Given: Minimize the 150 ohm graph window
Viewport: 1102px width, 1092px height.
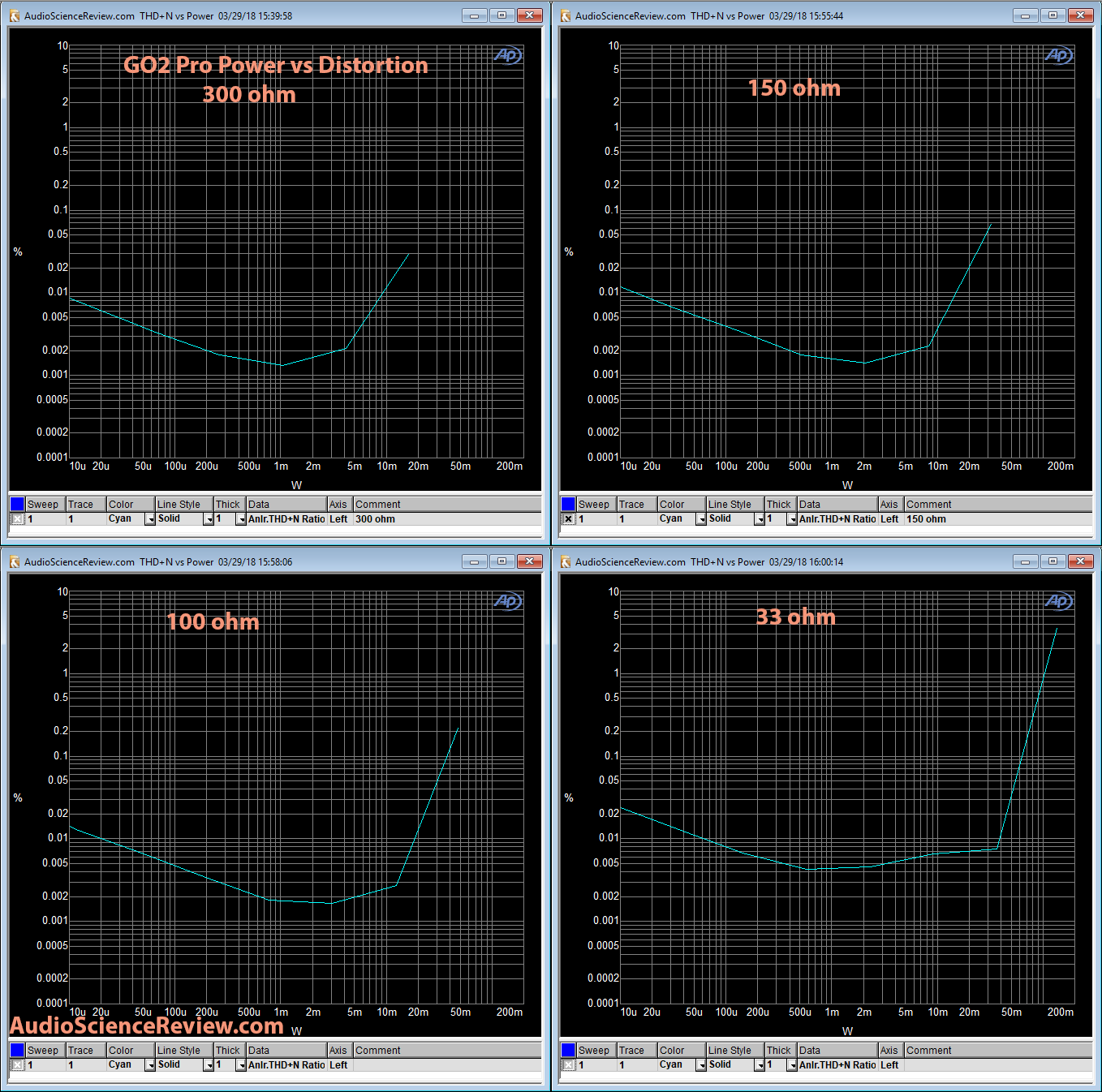Looking at the screenshot, I should [x=1025, y=15].
